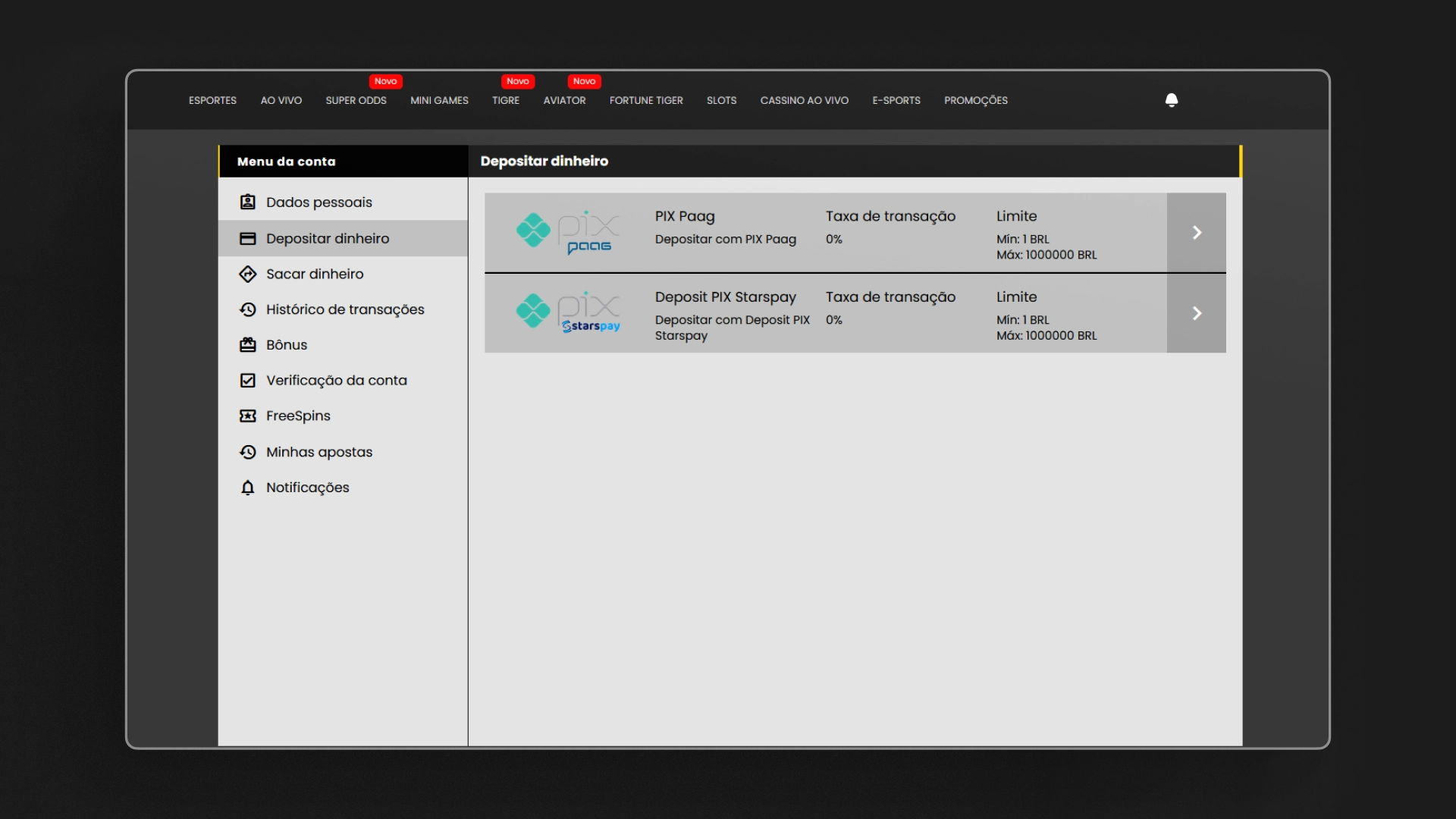Click the Depositar dinheiro card icon

tap(248, 238)
